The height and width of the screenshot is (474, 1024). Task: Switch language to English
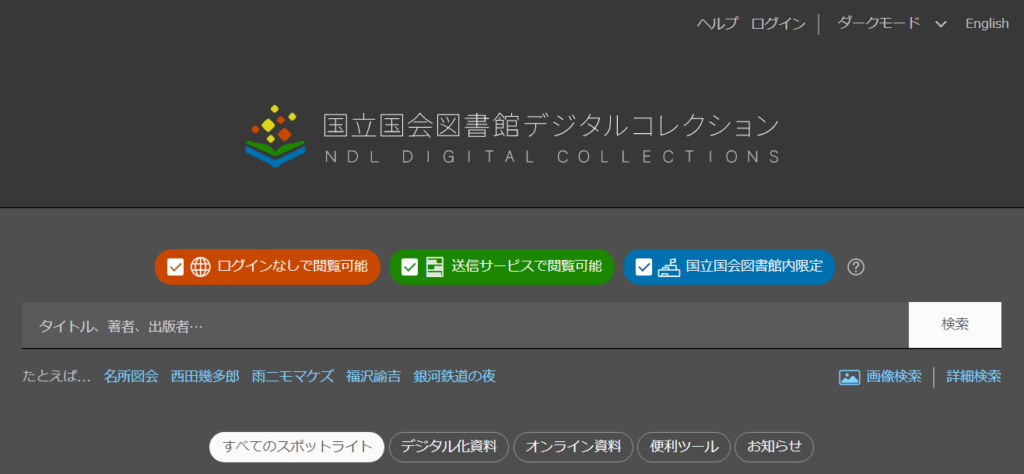[987, 24]
